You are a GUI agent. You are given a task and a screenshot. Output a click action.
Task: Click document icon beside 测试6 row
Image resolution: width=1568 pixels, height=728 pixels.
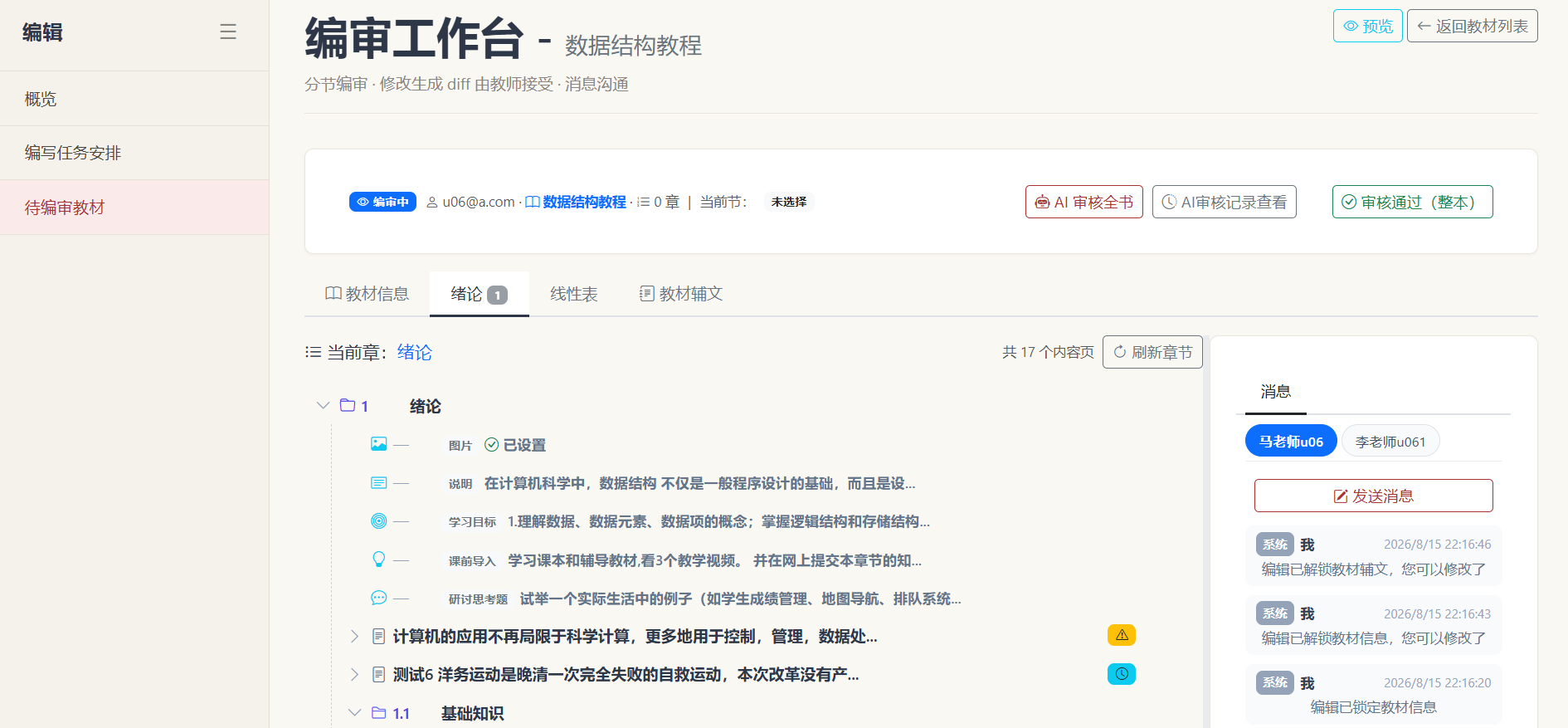378,674
